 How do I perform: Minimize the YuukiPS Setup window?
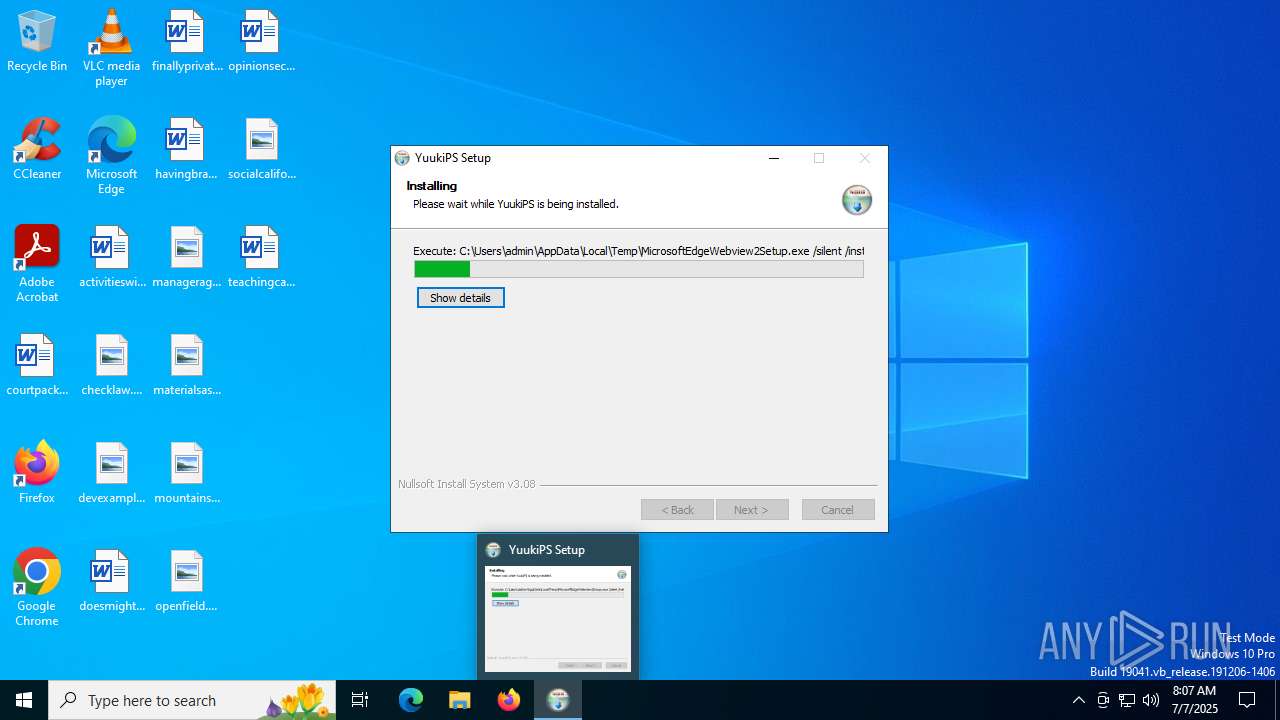[774, 158]
